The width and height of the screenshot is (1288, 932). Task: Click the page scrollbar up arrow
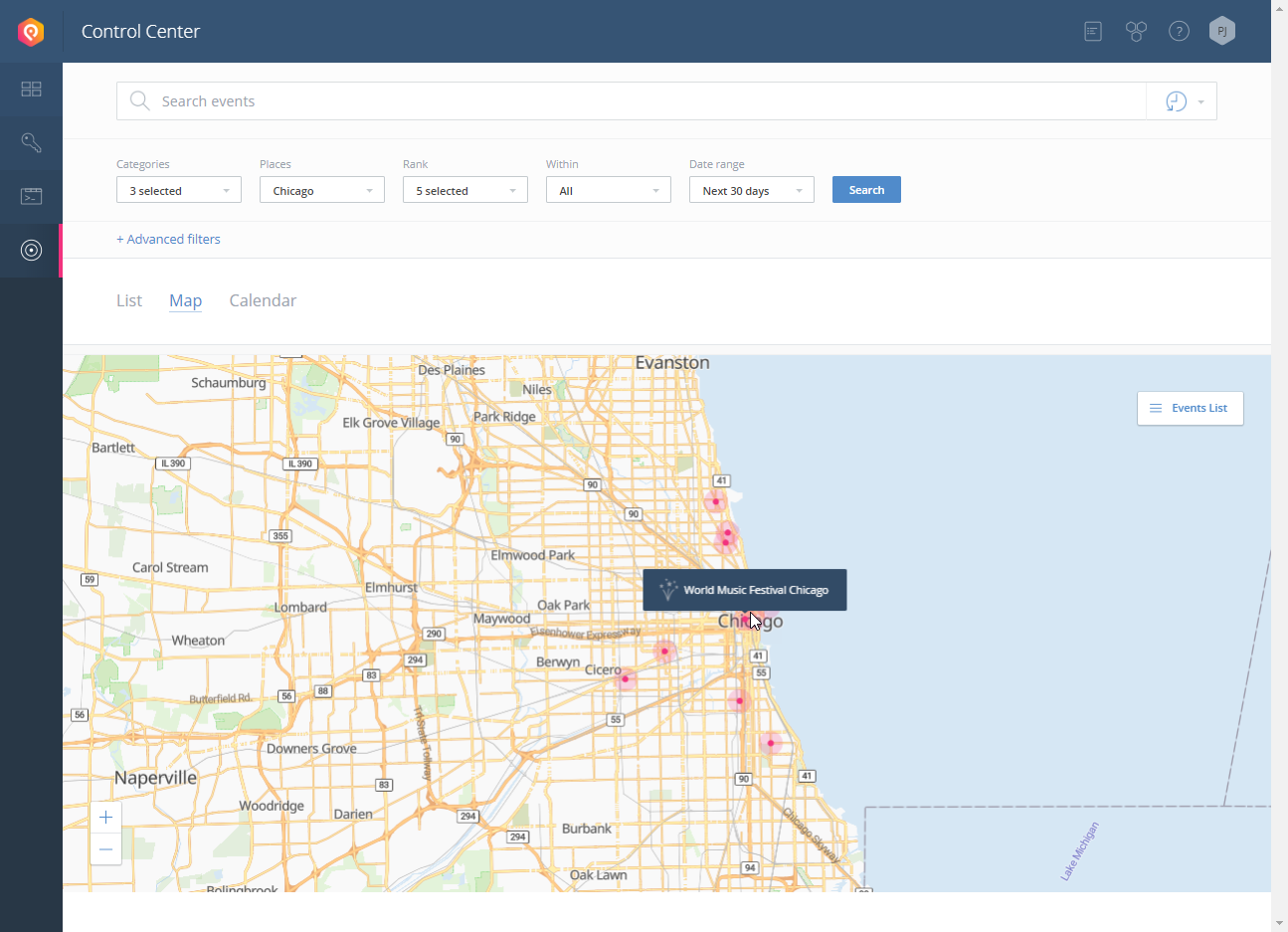coord(1279,8)
